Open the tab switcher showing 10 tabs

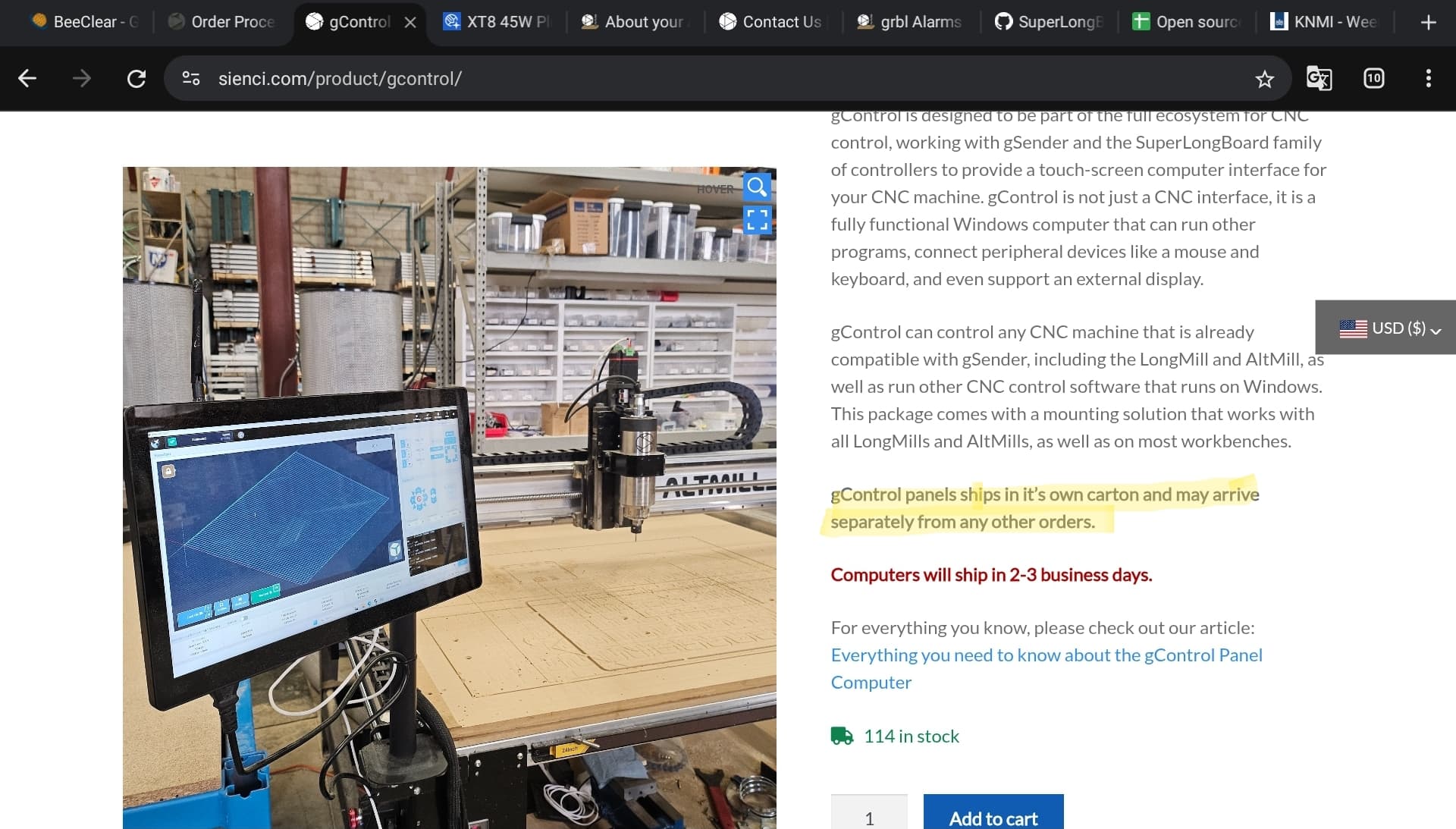coord(1373,78)
